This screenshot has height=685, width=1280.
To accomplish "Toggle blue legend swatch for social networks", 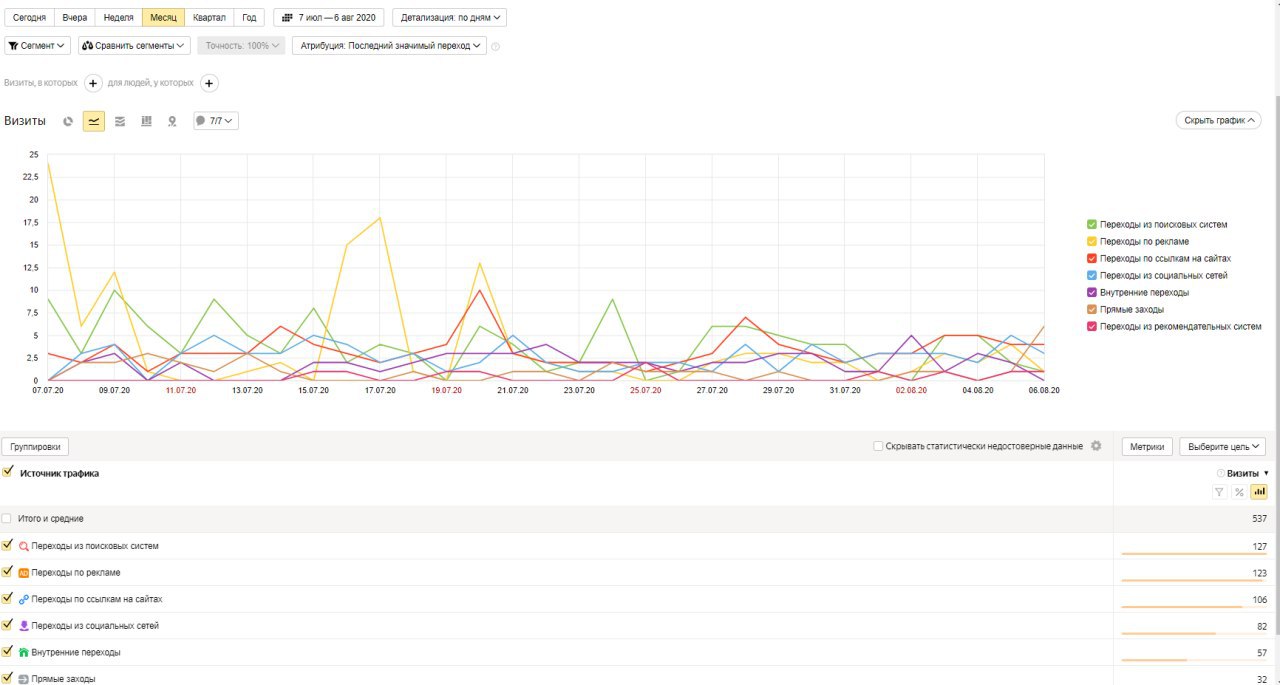I will [x=1092, y=275].
